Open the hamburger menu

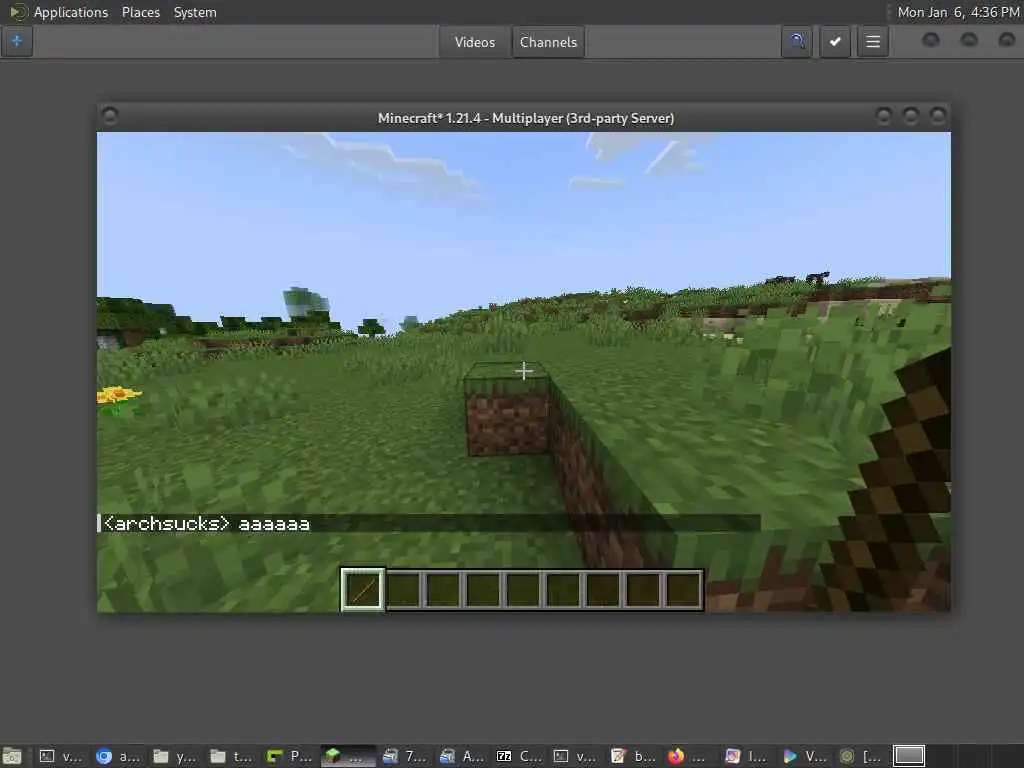872,42
